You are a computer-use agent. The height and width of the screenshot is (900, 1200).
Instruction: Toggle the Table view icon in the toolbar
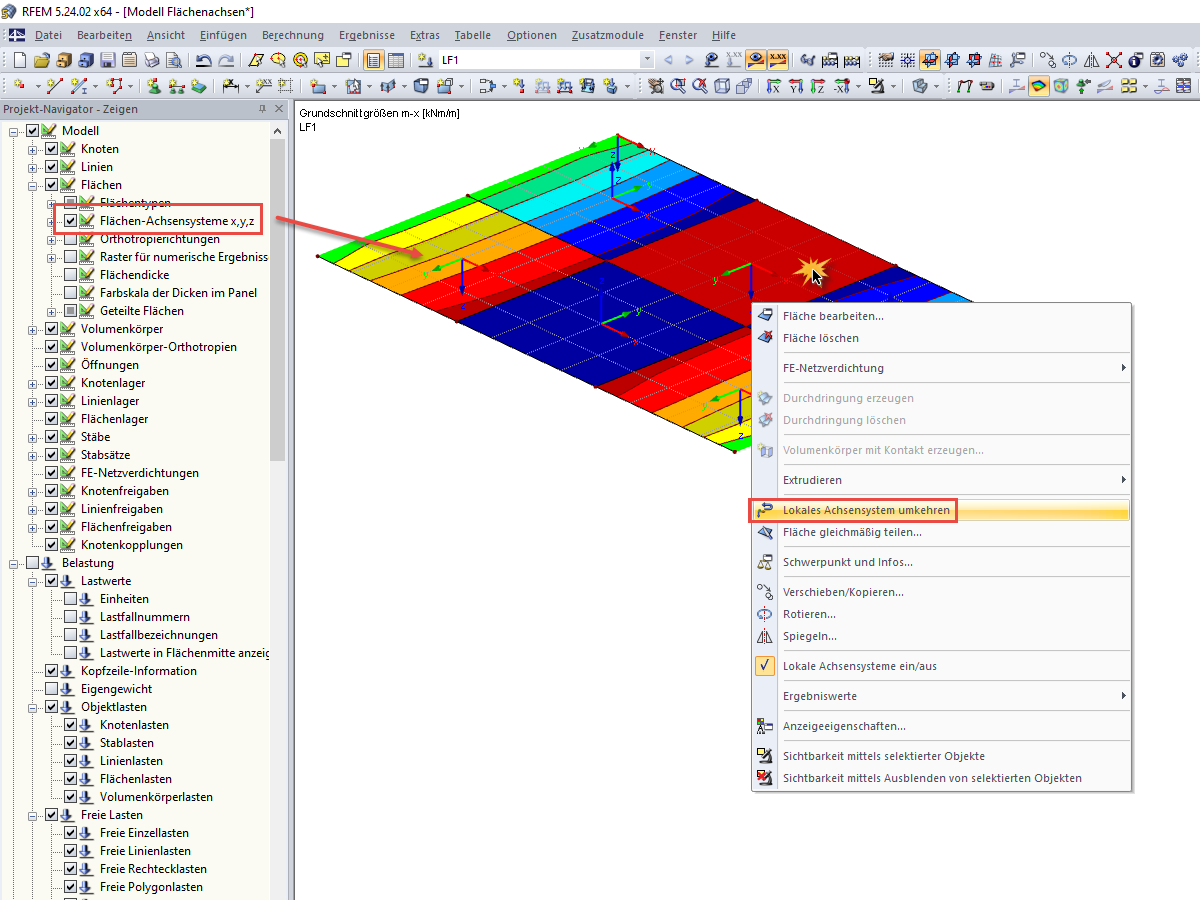(396, 60)
